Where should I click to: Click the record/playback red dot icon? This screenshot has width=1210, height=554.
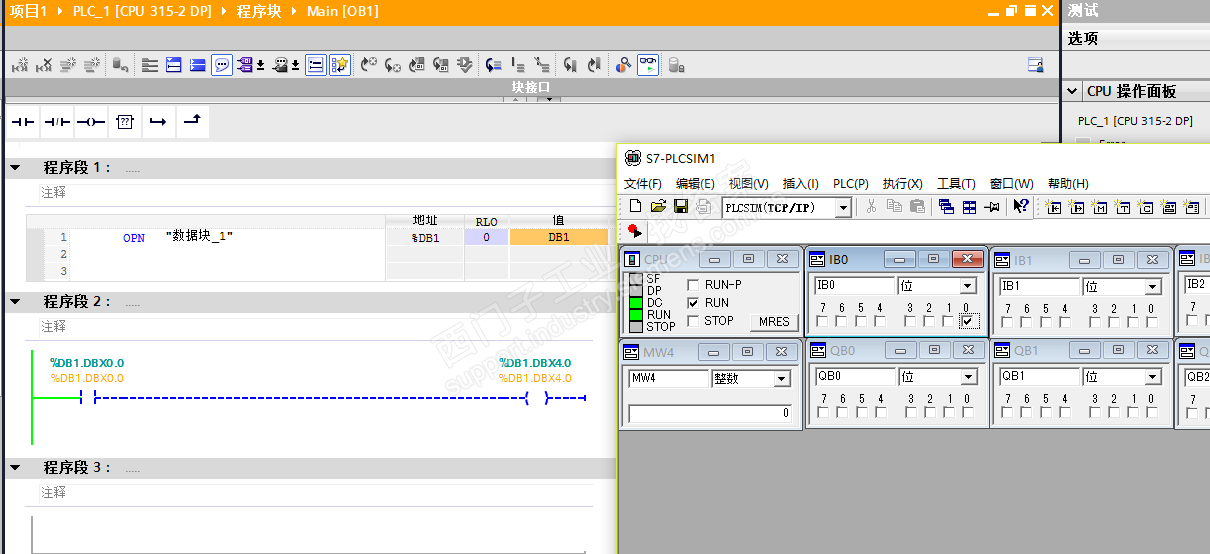[634, 231]
